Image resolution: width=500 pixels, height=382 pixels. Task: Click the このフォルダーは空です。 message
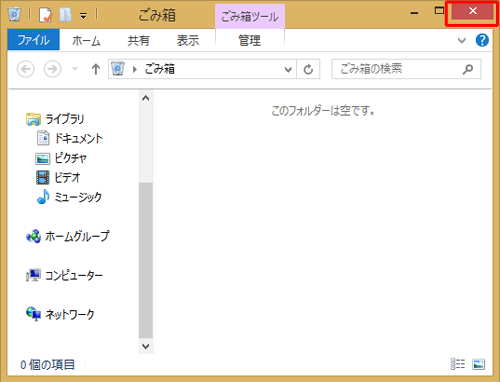point(323,111)
